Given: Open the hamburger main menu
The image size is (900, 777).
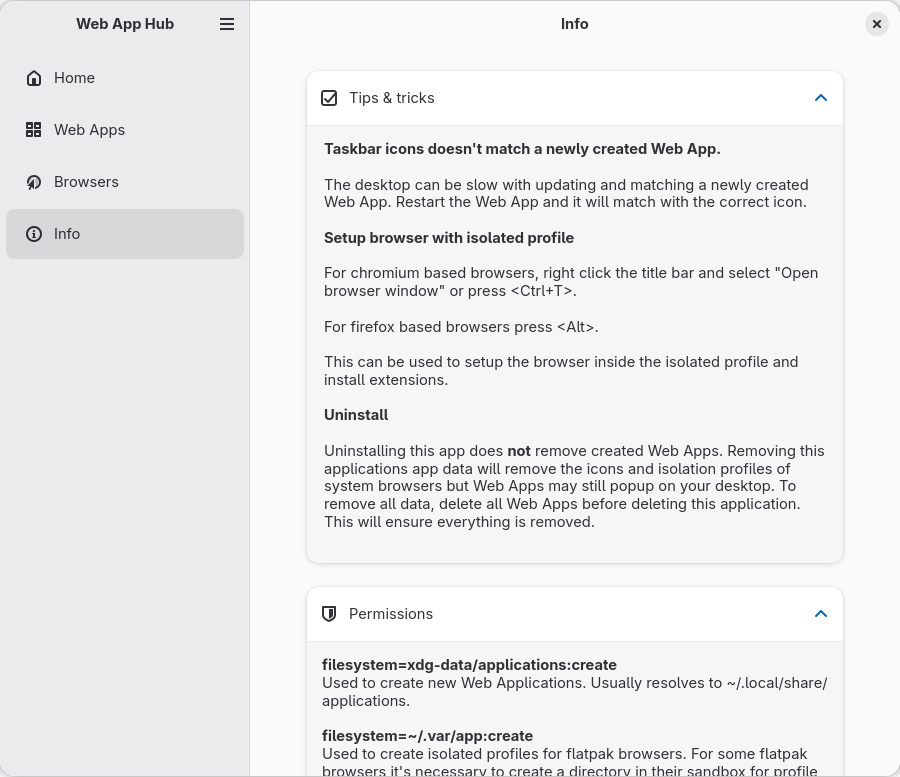Looking at the screenshot, I should click(227, 24).
